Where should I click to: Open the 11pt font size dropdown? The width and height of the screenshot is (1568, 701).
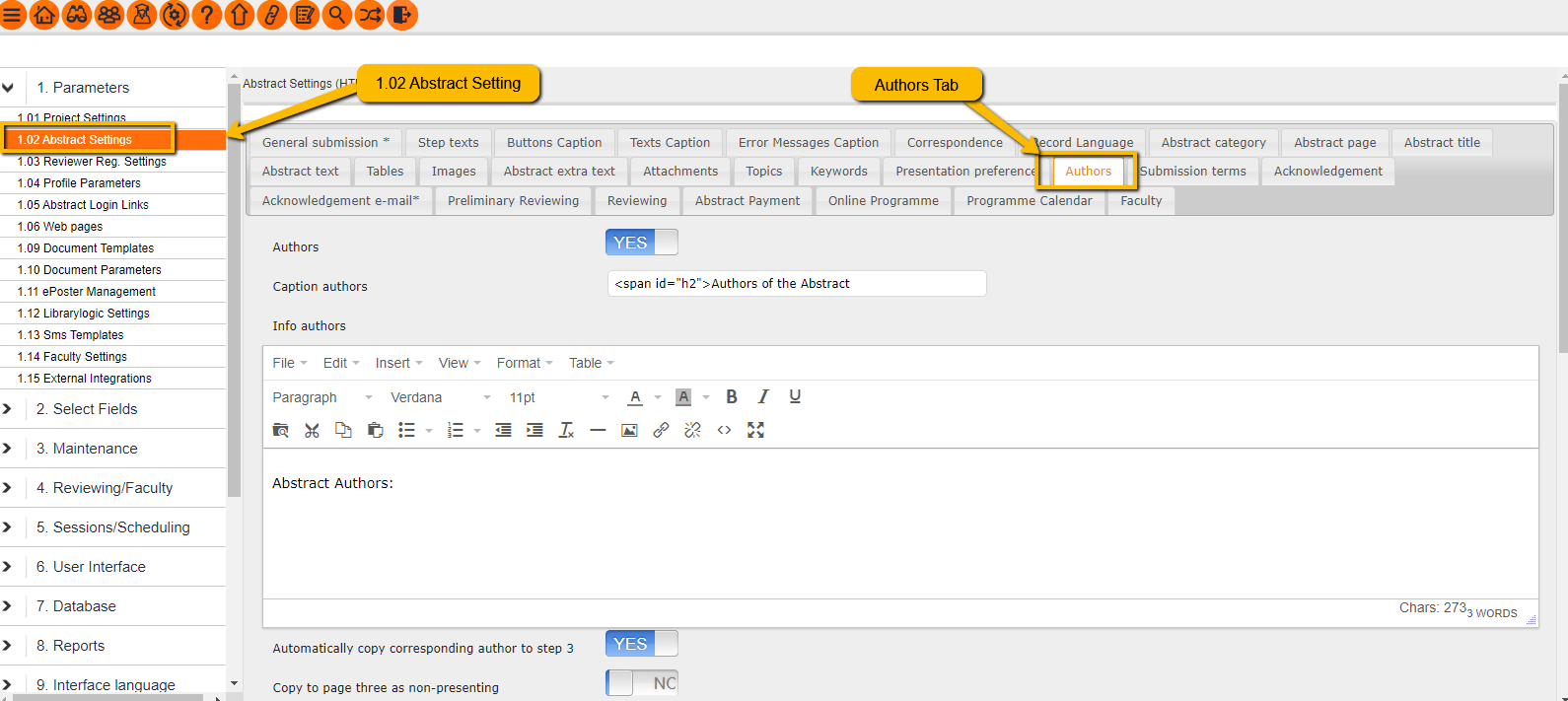coord(558,397)
